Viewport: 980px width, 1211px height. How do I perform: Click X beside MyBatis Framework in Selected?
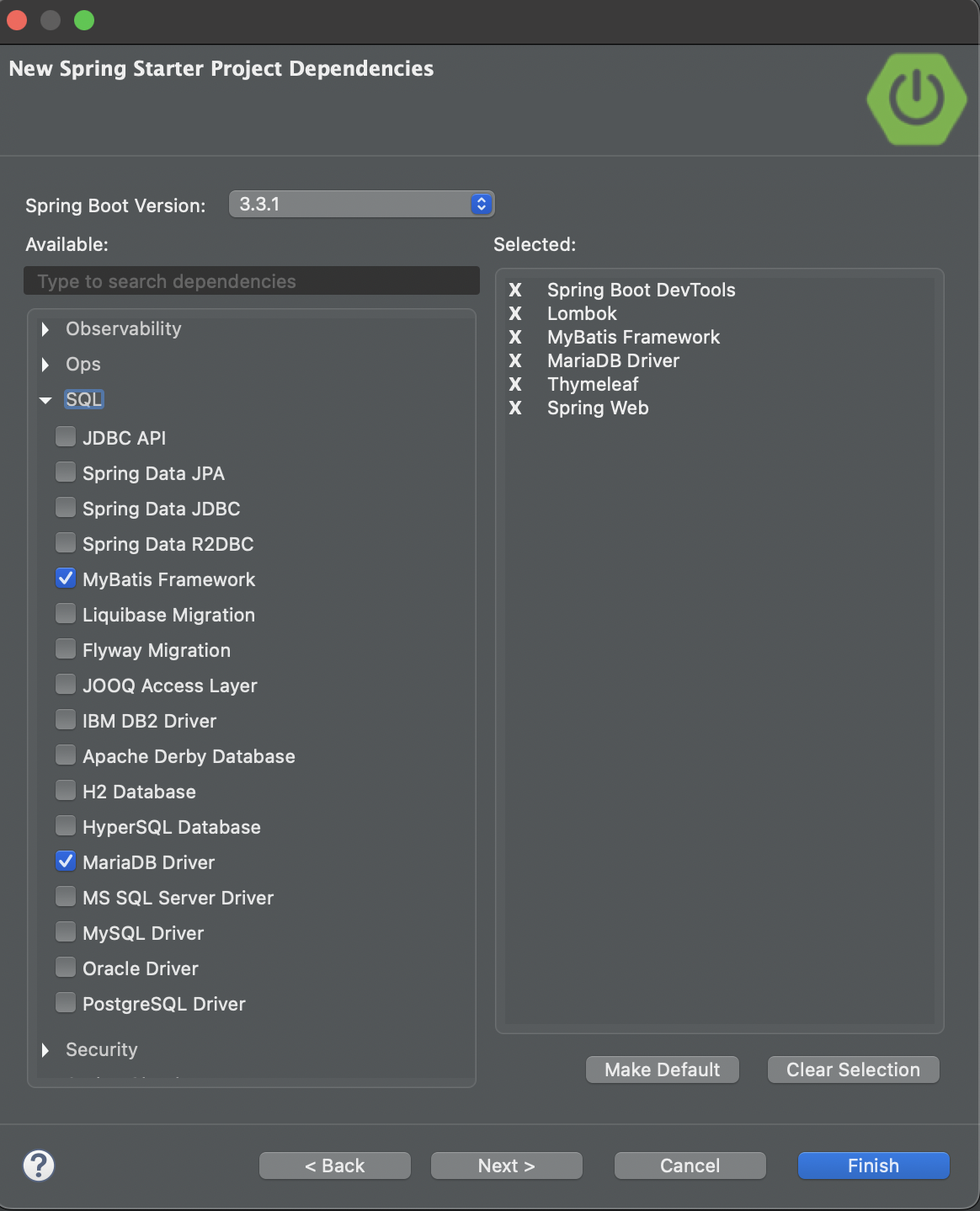click(x=515, y=338)
